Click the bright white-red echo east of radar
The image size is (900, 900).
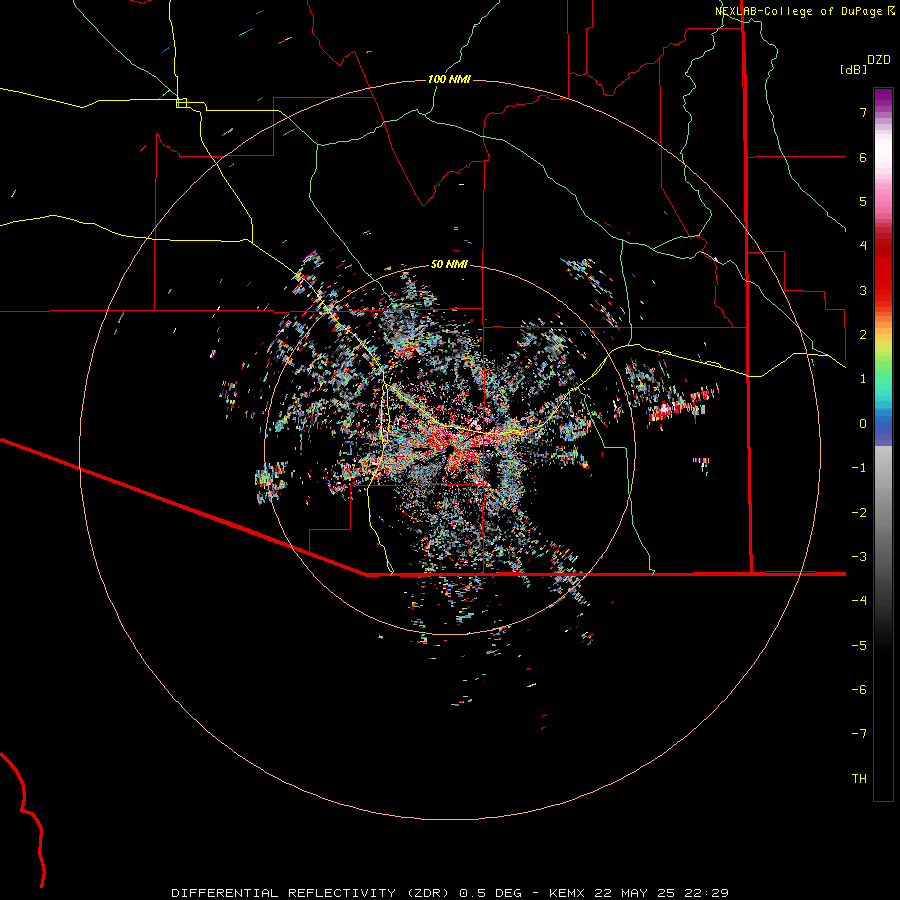coord(666,410)
